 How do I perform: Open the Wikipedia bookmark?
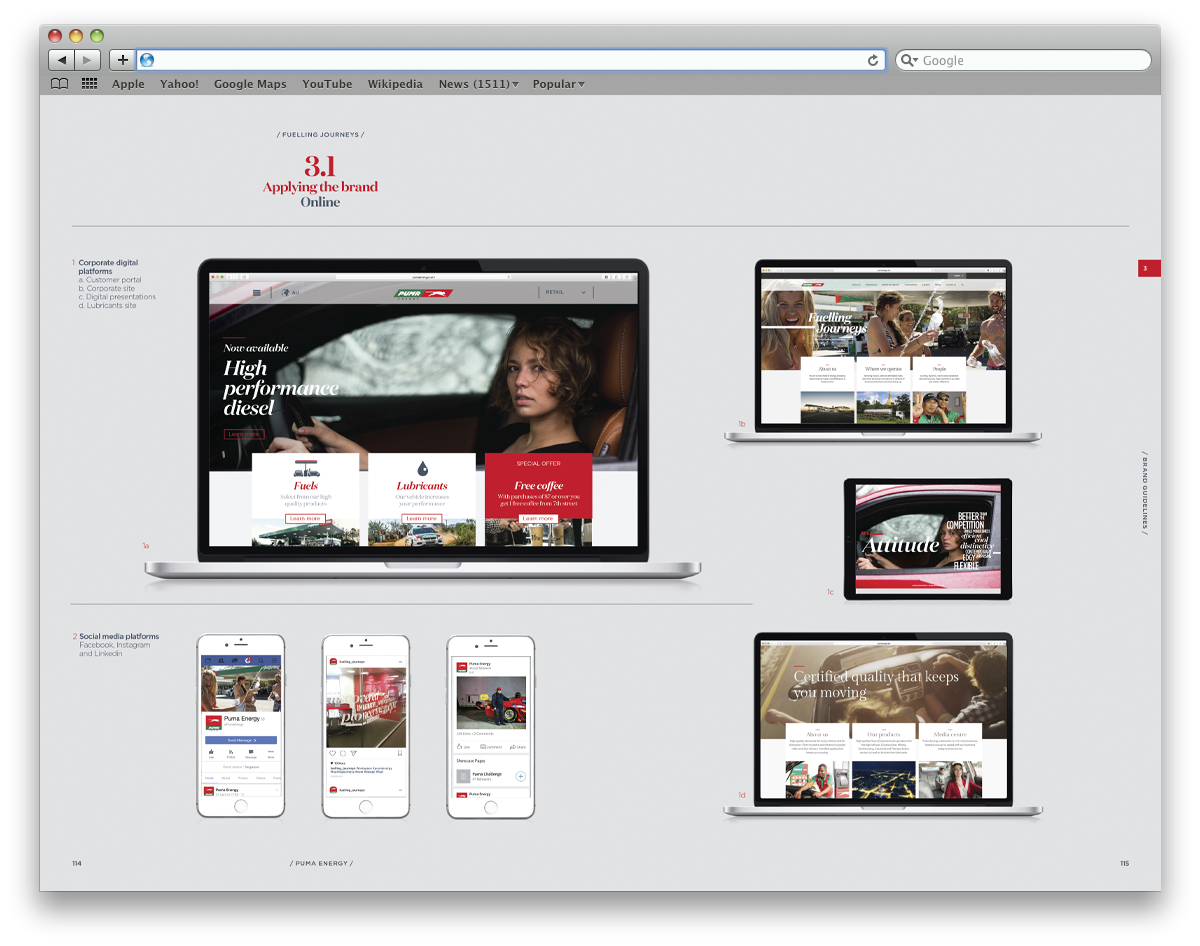395,84
